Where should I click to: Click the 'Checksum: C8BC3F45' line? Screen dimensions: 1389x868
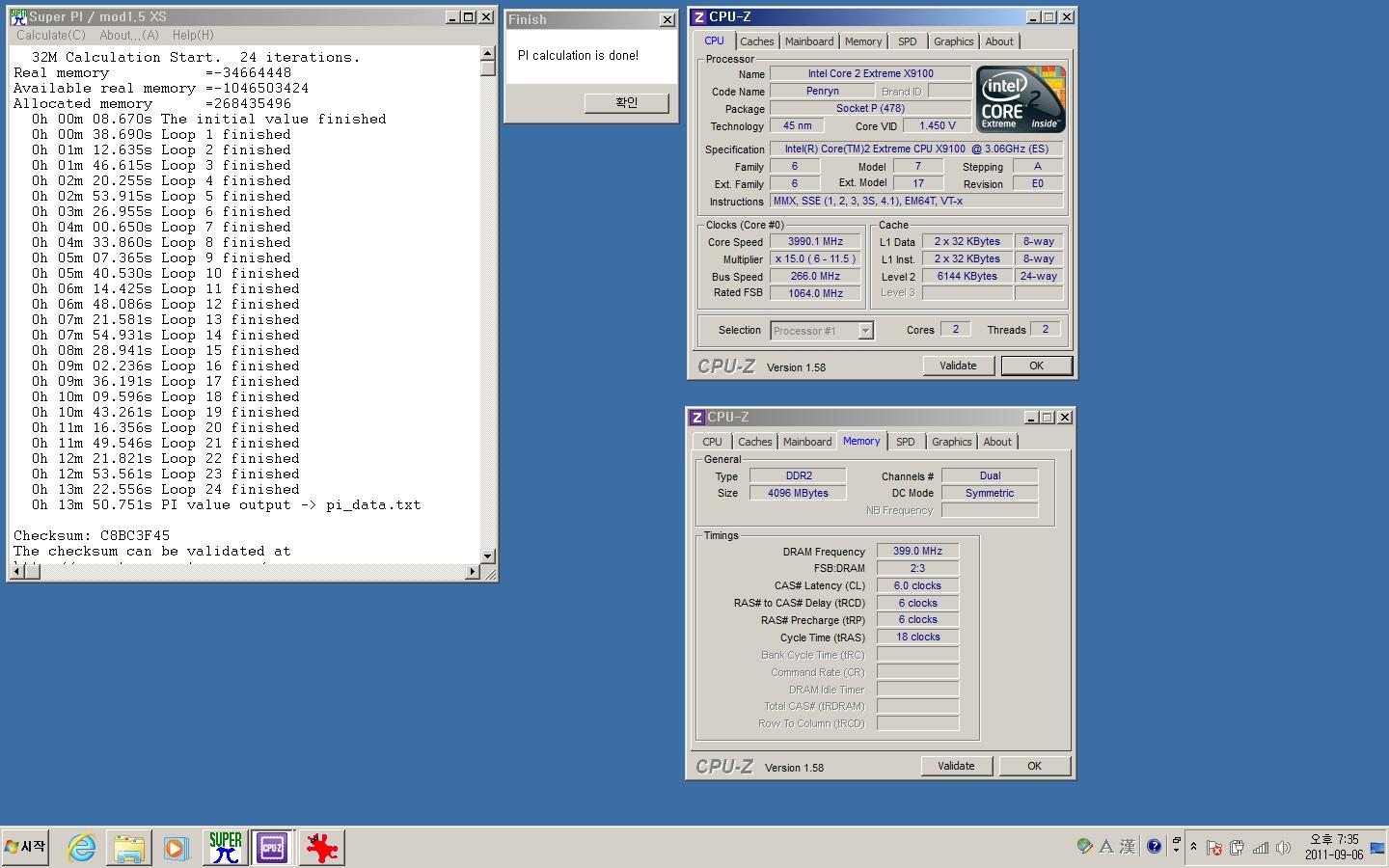click(92, 535)
